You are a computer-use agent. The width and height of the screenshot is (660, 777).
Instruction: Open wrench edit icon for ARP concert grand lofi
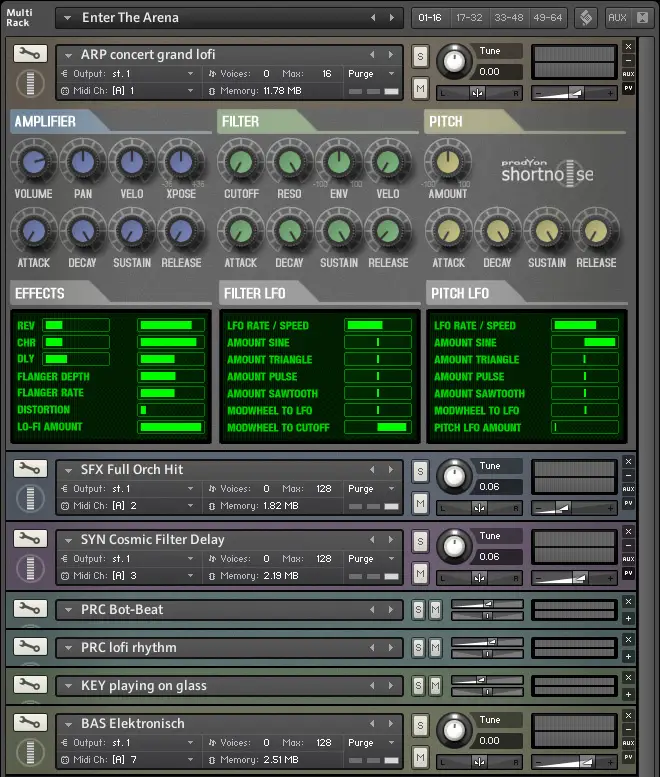30,54
